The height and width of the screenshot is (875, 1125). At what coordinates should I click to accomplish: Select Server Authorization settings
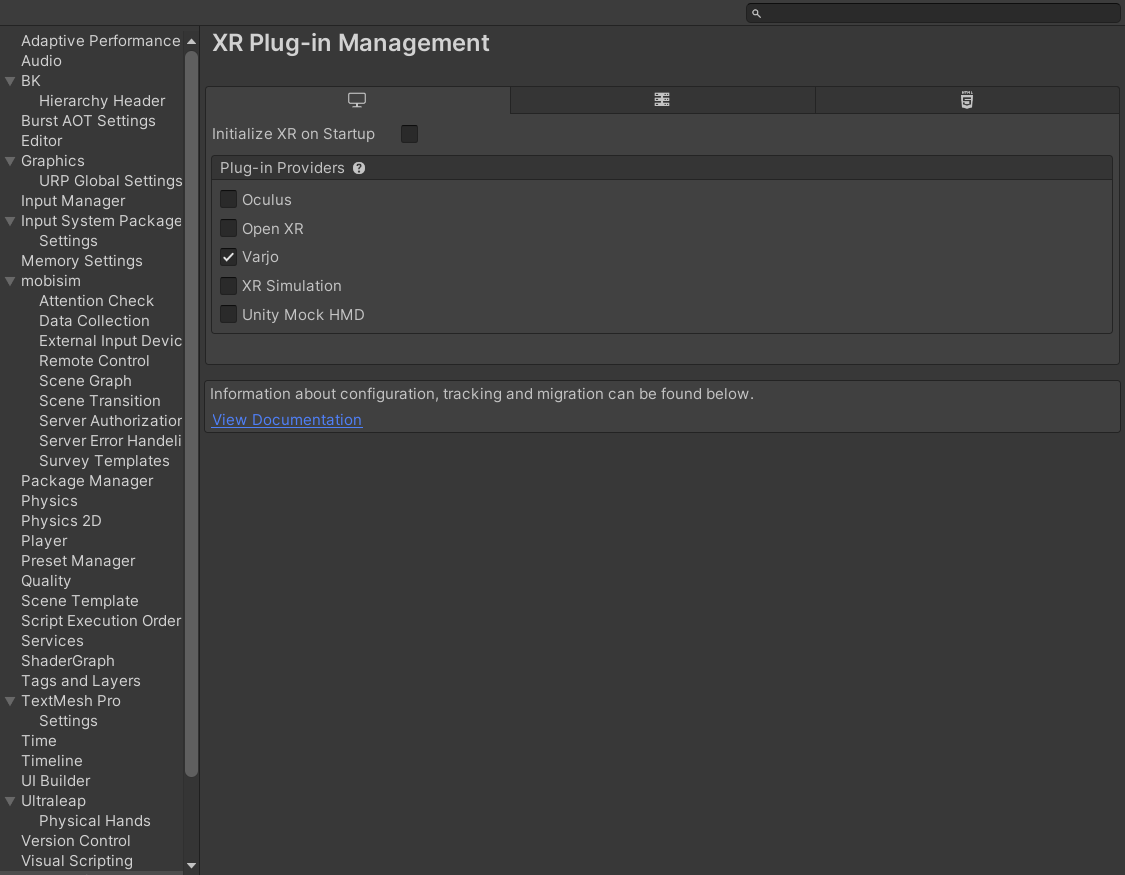point(110,421)
